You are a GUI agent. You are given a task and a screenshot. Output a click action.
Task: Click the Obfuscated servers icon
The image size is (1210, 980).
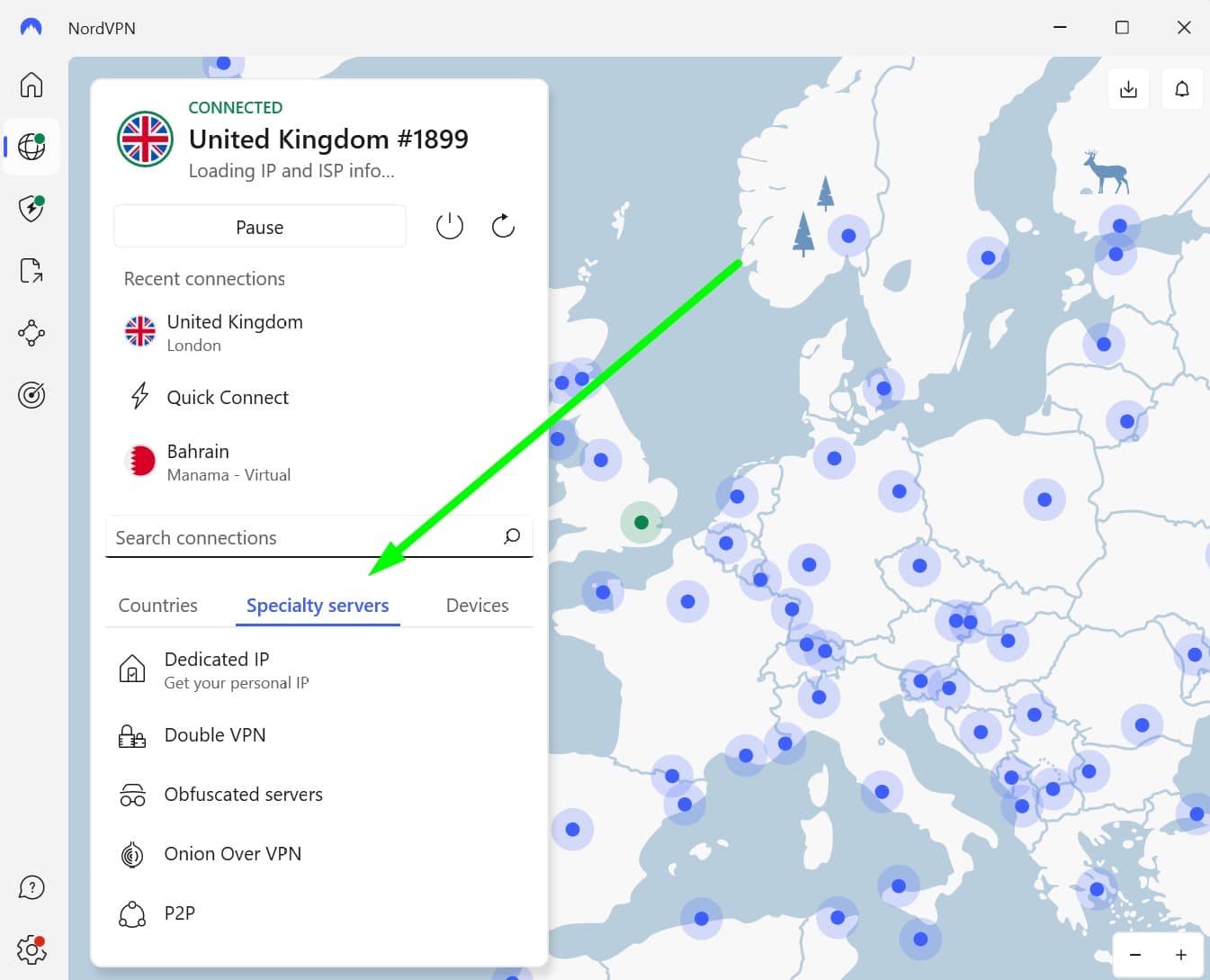tap(132, 795)
